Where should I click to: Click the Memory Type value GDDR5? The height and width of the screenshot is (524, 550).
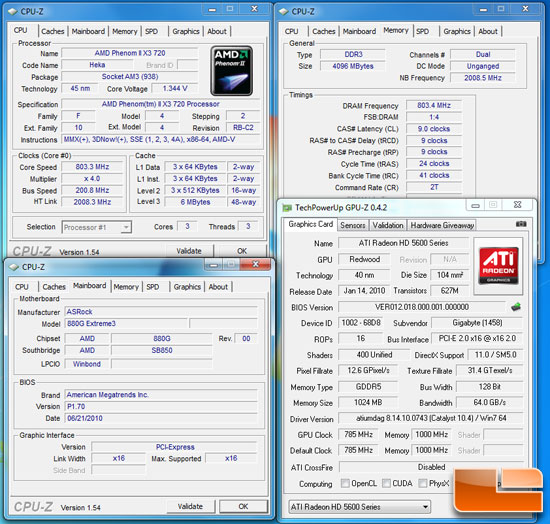[368, 387]
